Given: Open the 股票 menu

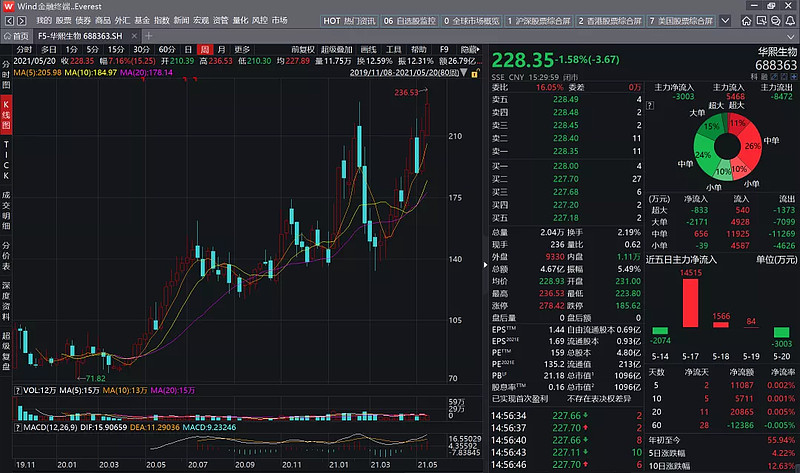Looking at the screenshot, I should point(65,20).
